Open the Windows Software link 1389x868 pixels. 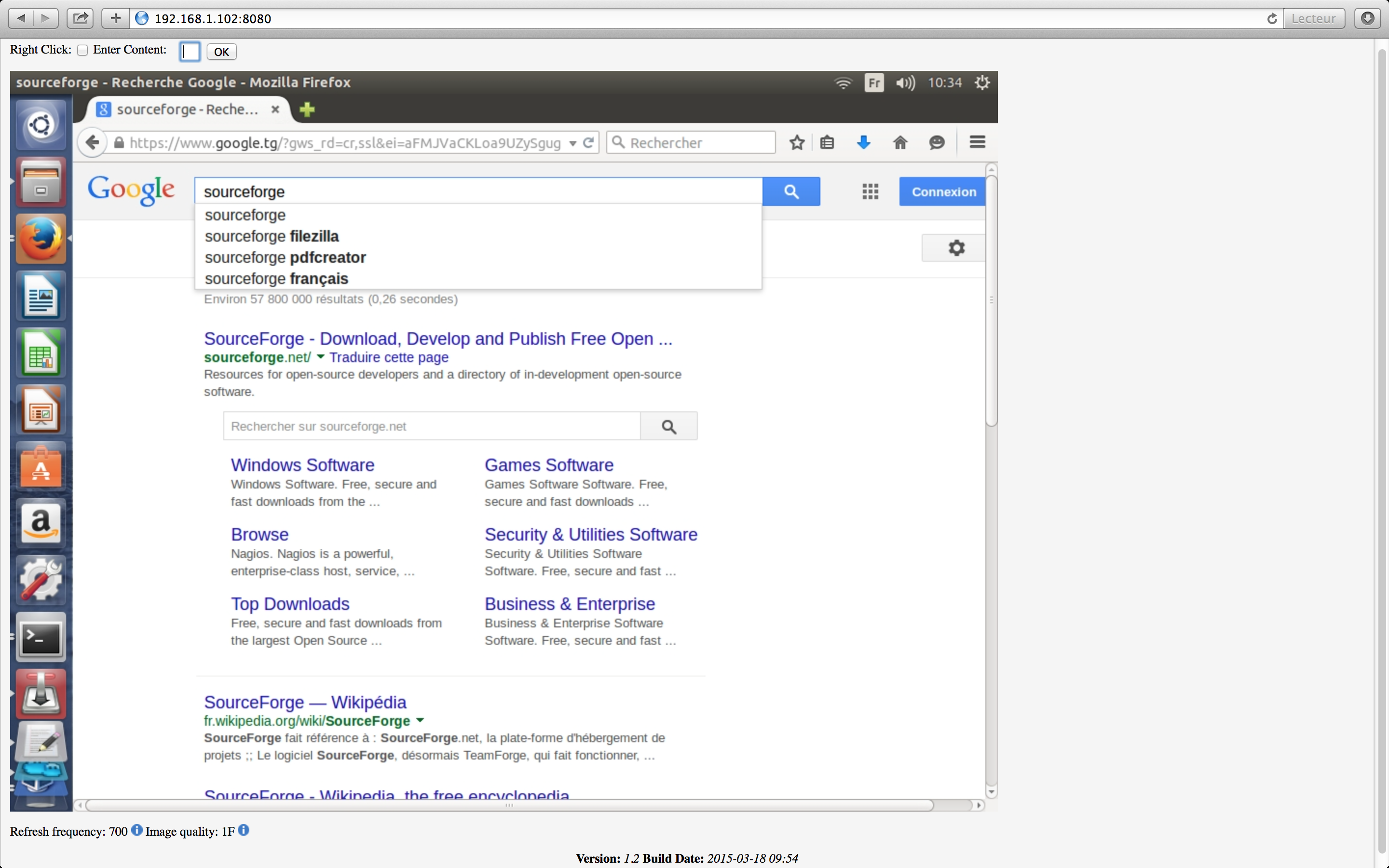tap(302, 465)
